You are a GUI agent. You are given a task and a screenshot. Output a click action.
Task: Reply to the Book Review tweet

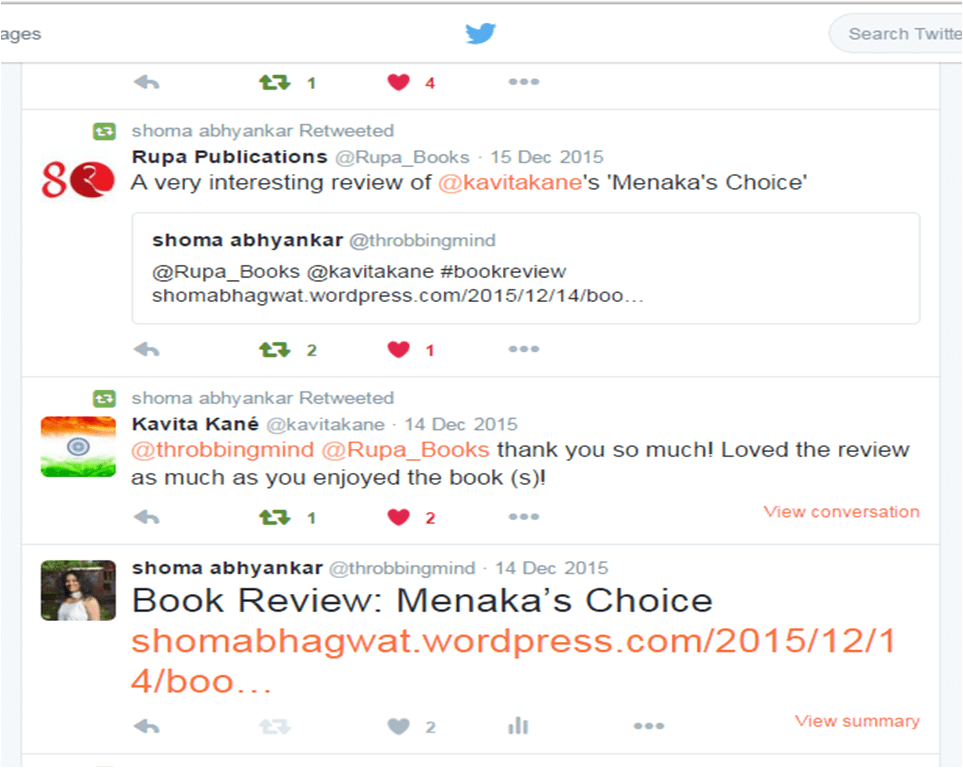[147, 727]
